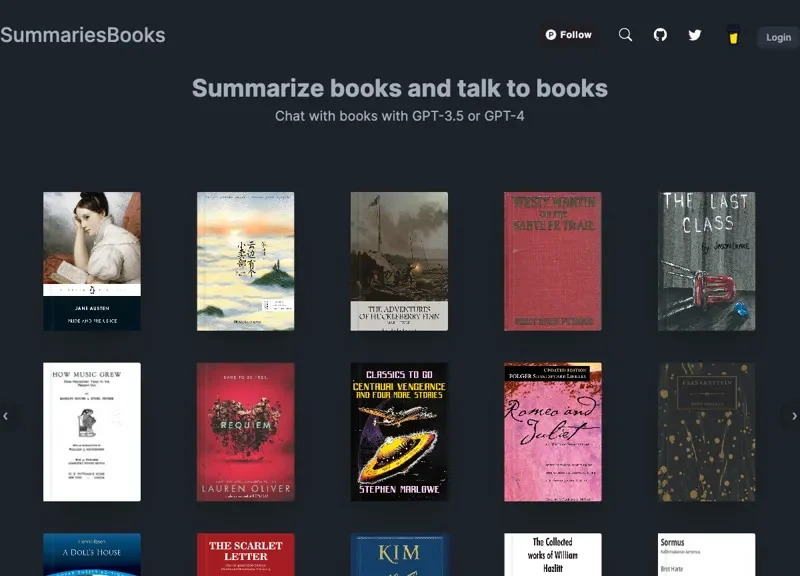800x576 pixels.
Task: Click the Login button
Action: click(x=778, y=37)
